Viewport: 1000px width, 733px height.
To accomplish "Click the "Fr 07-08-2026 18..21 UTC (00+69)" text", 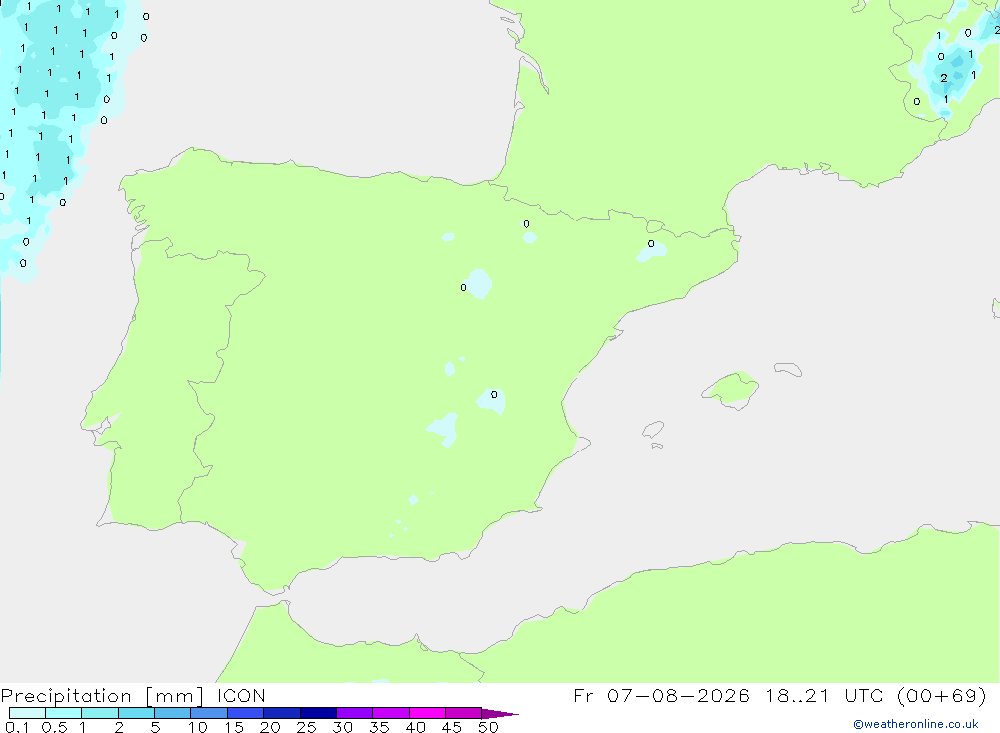I will click(779, 696).
